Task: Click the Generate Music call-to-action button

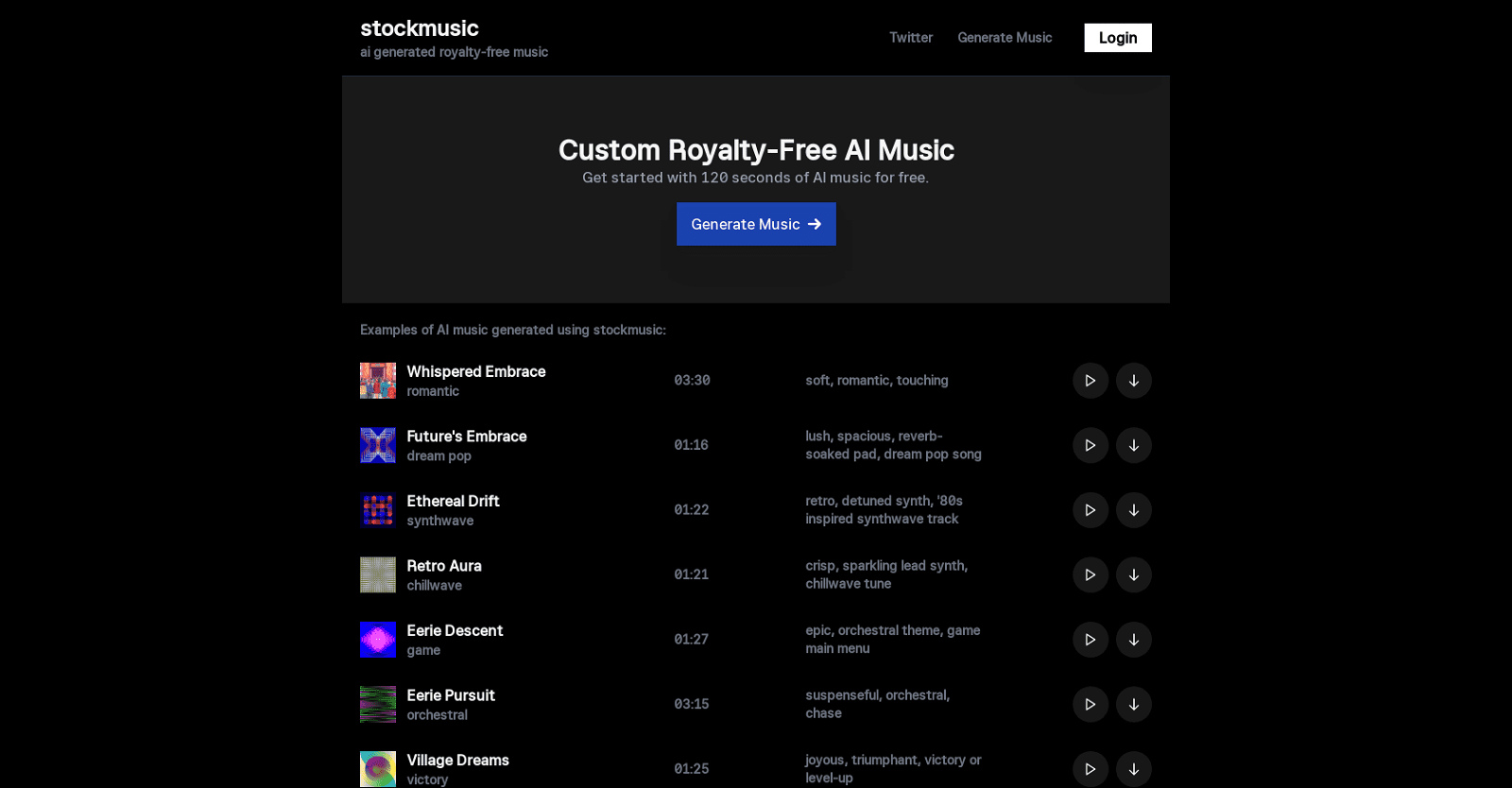Action: pos(755,224)
